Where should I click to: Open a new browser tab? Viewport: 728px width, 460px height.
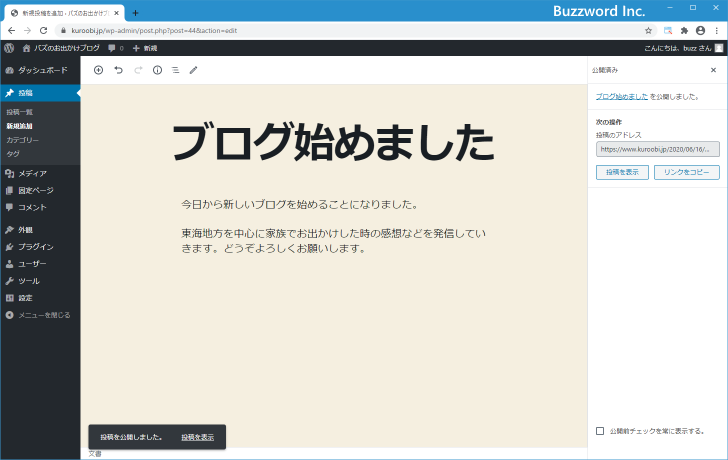(x=136, y=13)
